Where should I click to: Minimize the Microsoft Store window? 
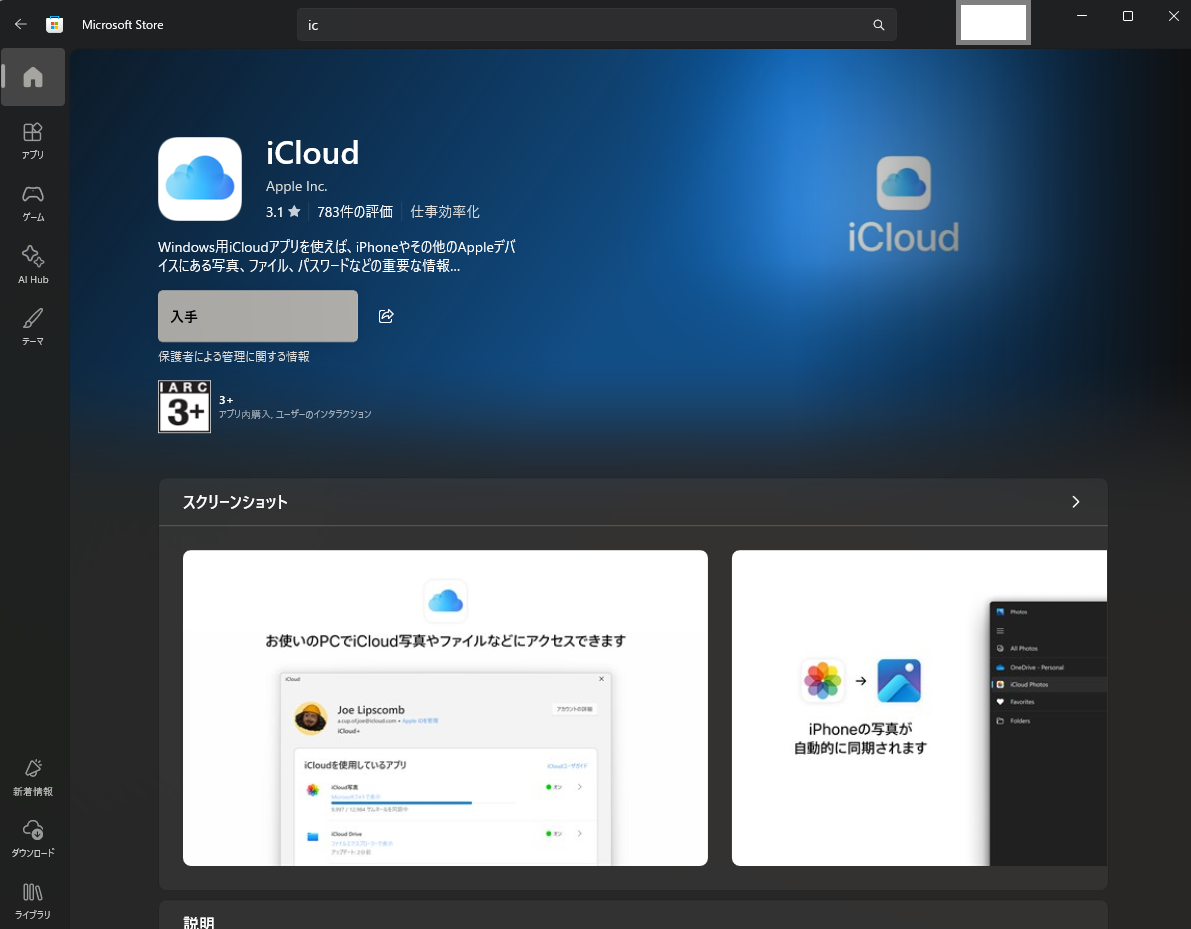coord(1082,16)
